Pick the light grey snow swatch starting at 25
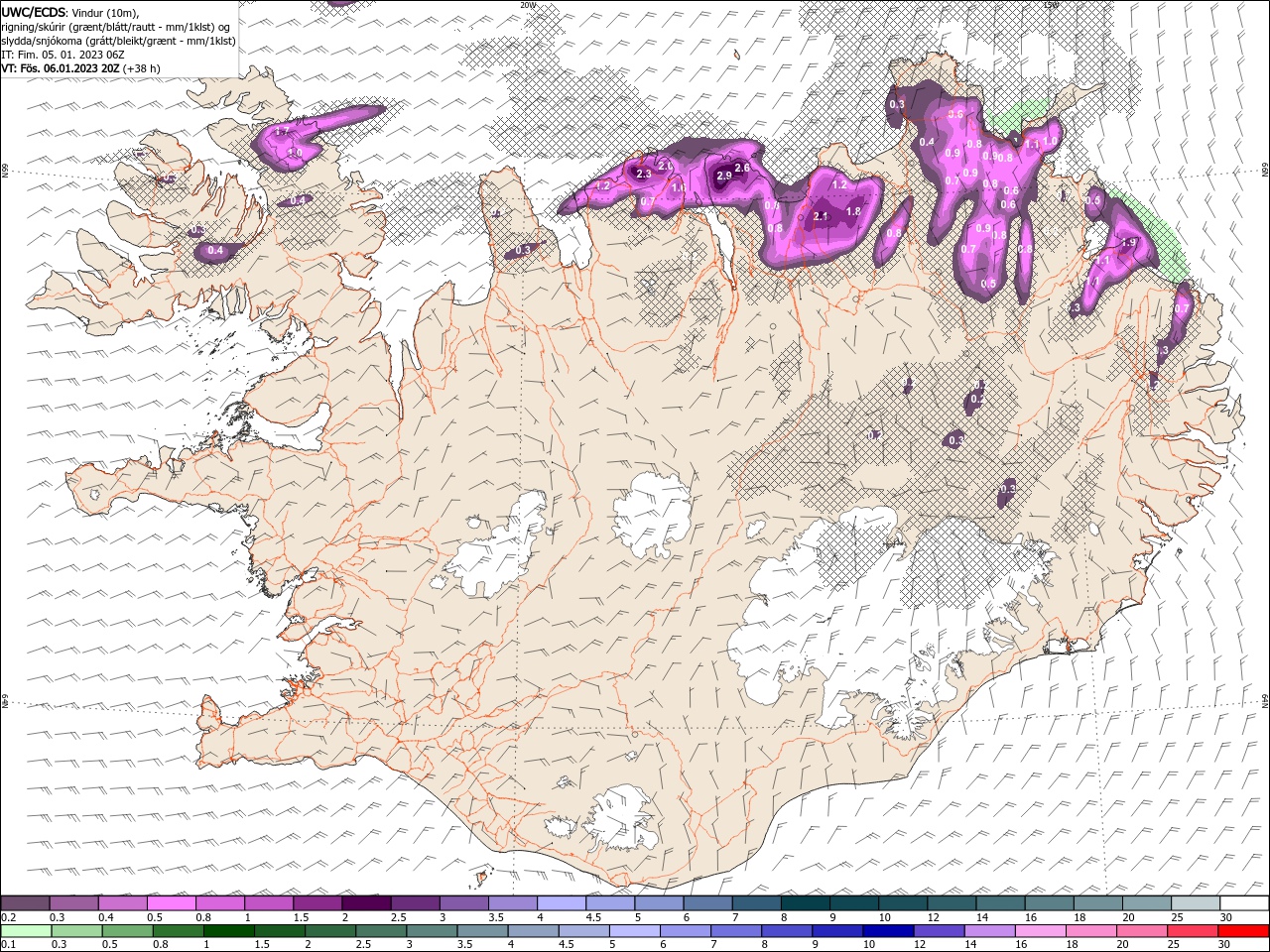The image size is (1270, 952). click(x=1197, y=903)
